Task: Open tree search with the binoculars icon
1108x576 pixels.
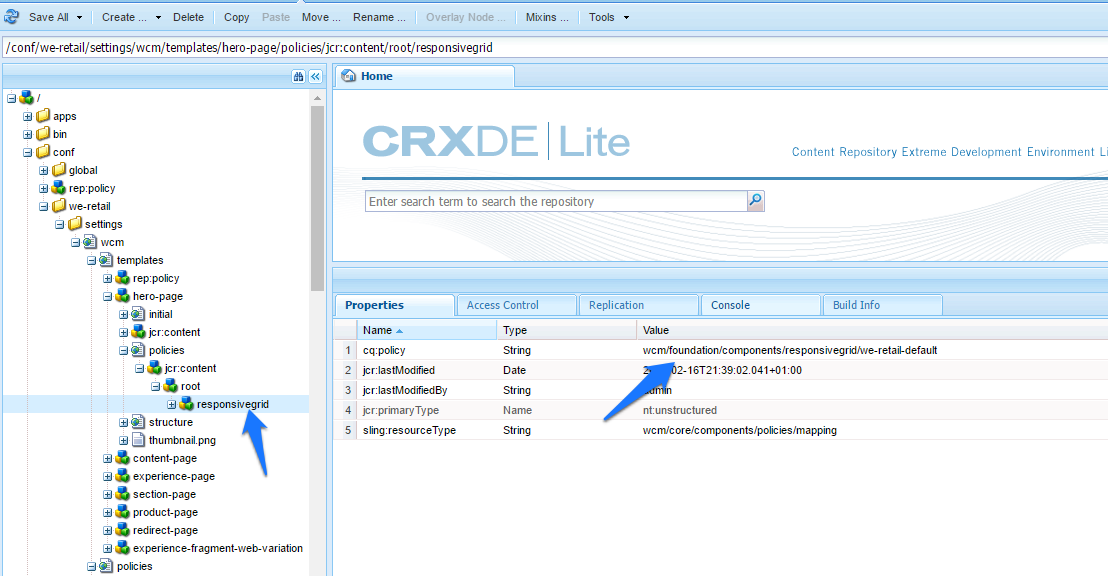Action: [x=297, y=76]
